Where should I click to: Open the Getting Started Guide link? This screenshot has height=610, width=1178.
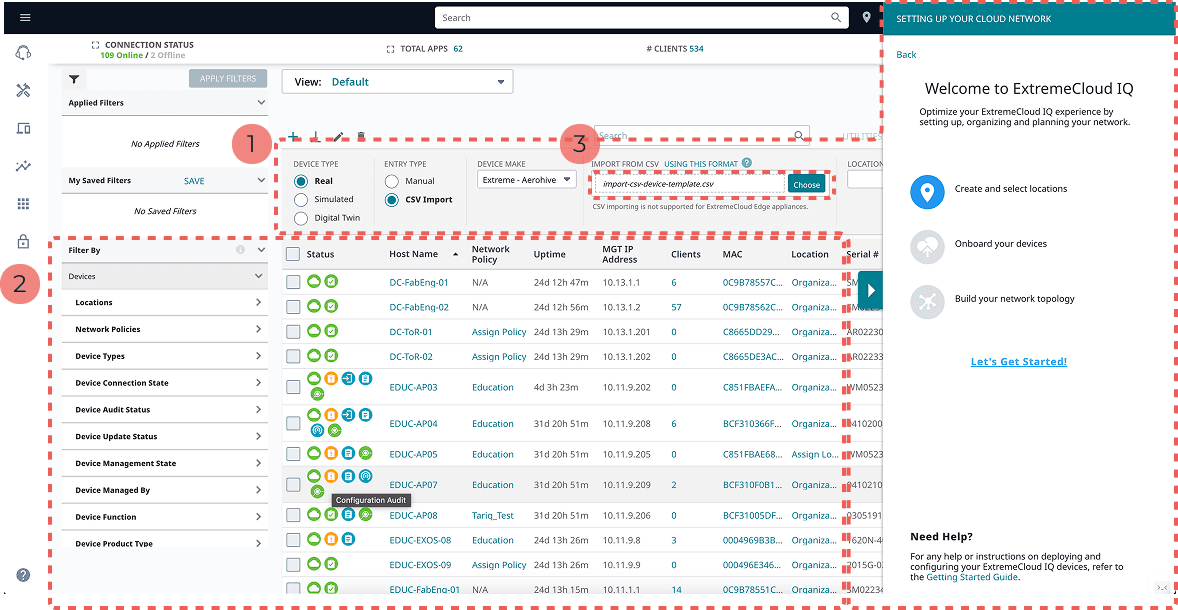(x=971, y=577)
